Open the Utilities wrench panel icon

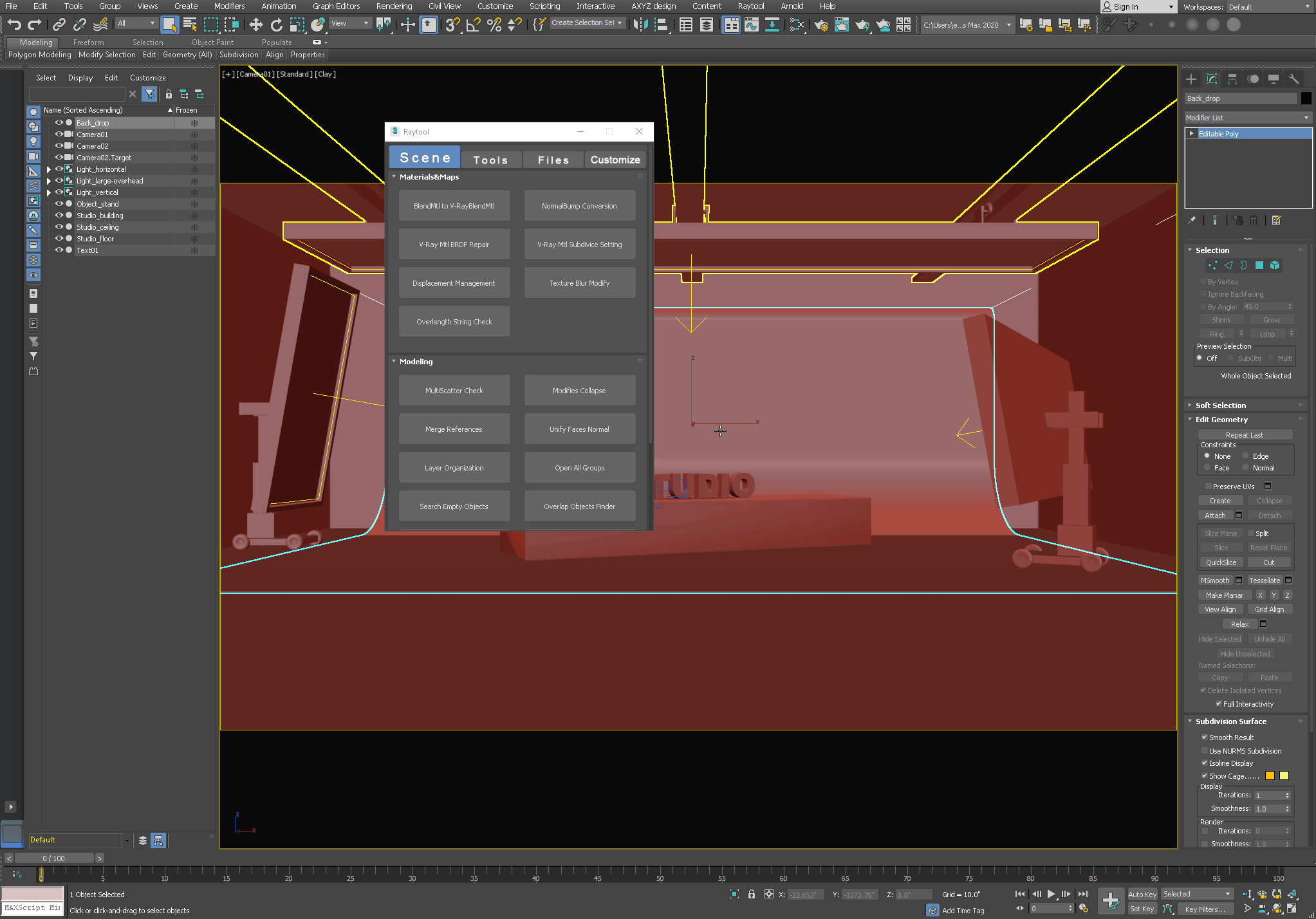tap(1293, 79)
